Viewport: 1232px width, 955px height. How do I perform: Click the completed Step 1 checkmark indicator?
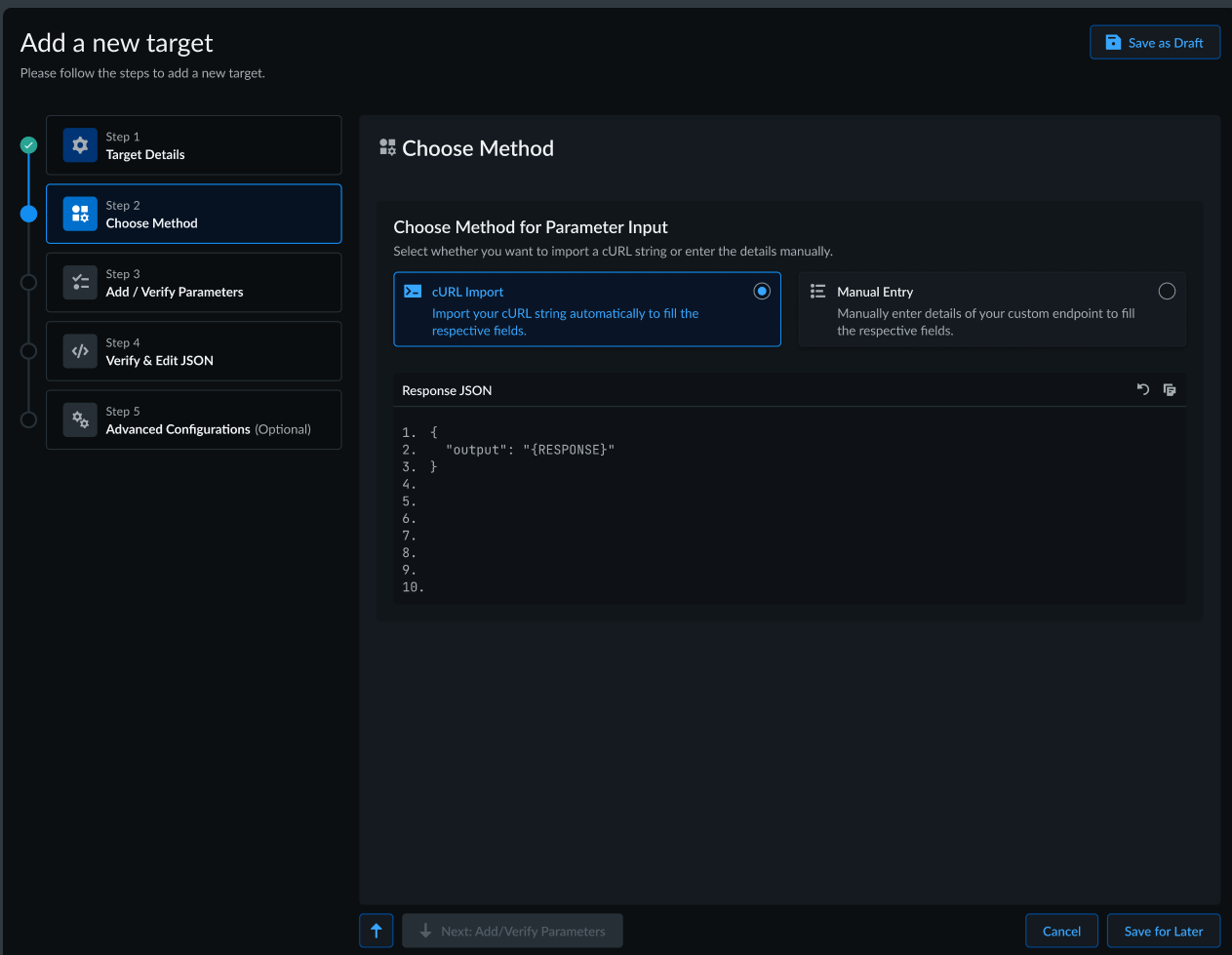point(29,145)
